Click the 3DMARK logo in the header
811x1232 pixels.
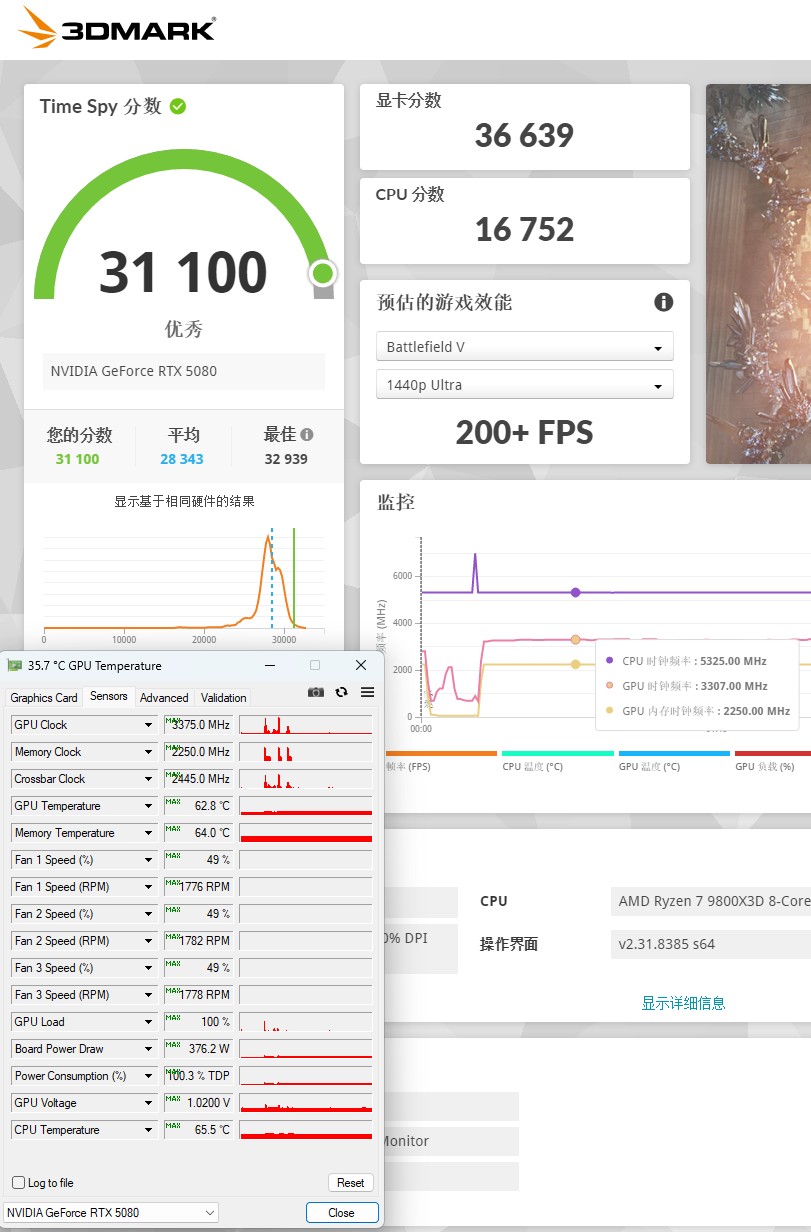[113, 29]
